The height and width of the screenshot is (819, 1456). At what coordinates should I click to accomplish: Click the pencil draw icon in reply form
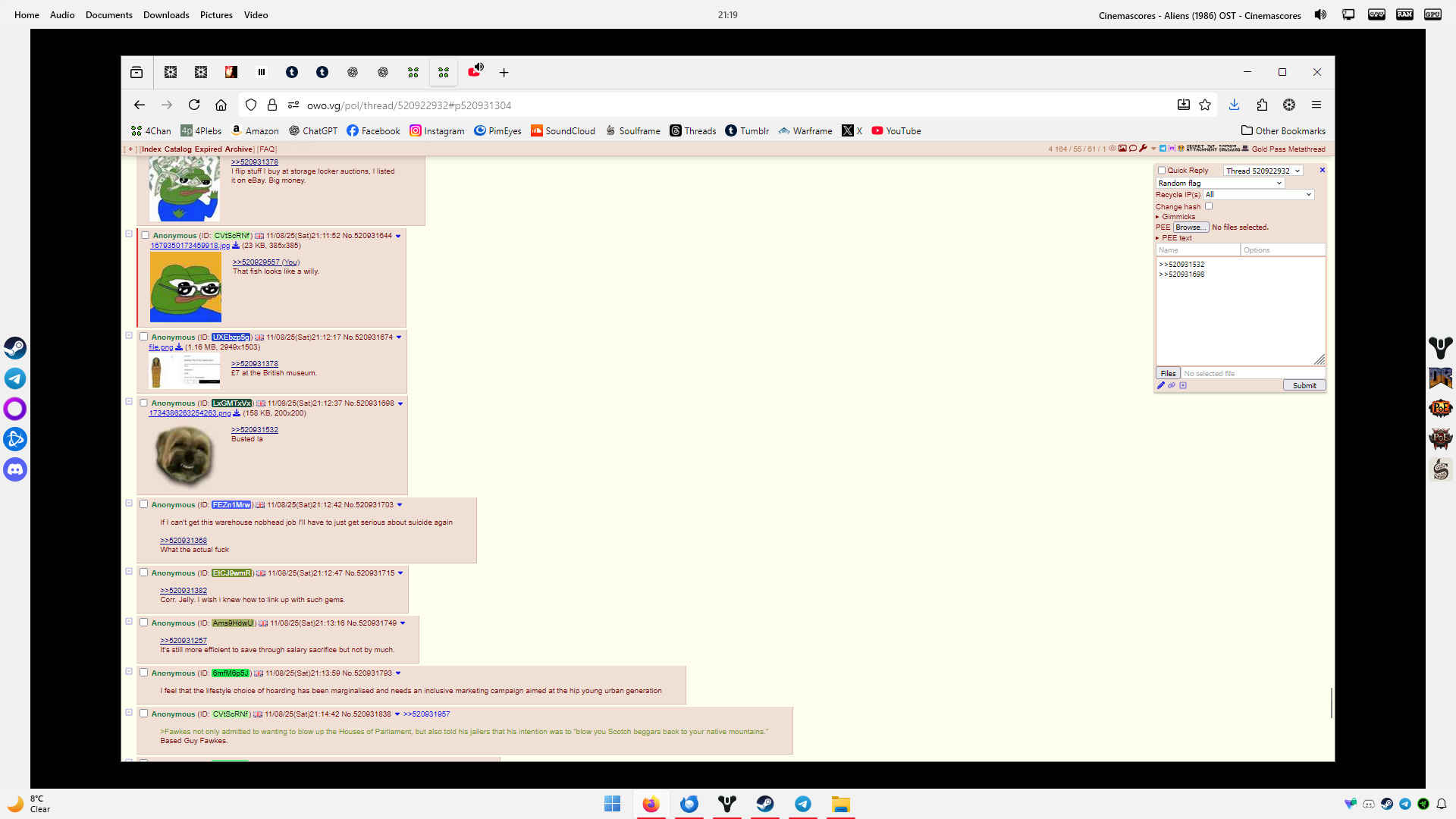tap(1161, 385)
